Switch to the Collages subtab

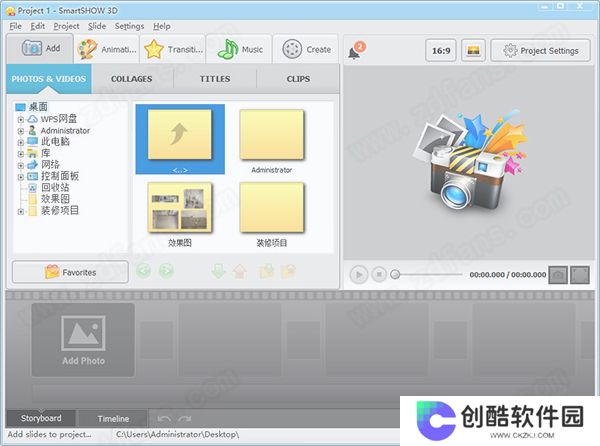[x=132, y=79]
